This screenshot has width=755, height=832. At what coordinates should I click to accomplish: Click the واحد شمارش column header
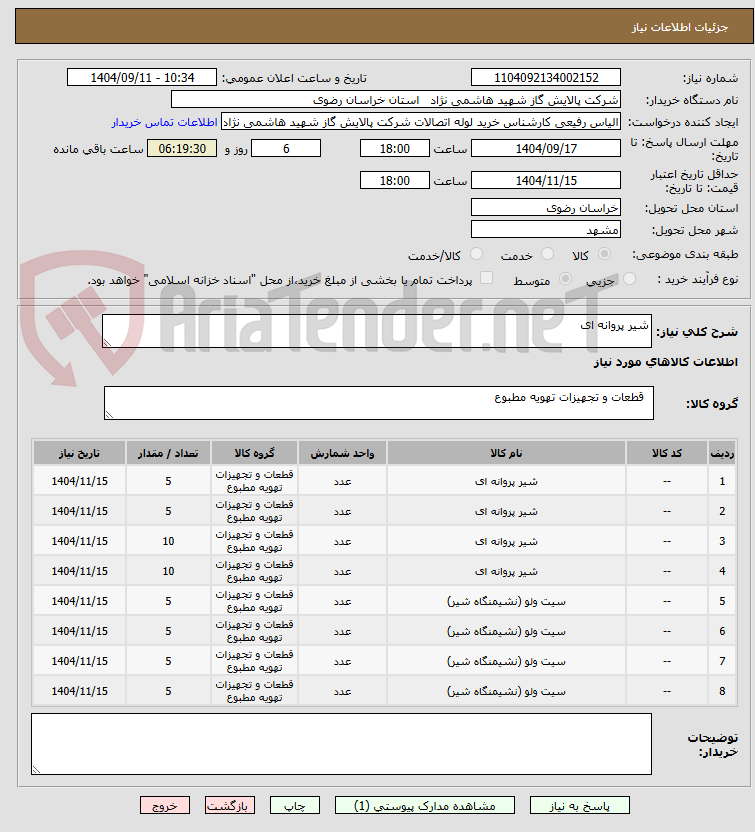click(342, 453)
